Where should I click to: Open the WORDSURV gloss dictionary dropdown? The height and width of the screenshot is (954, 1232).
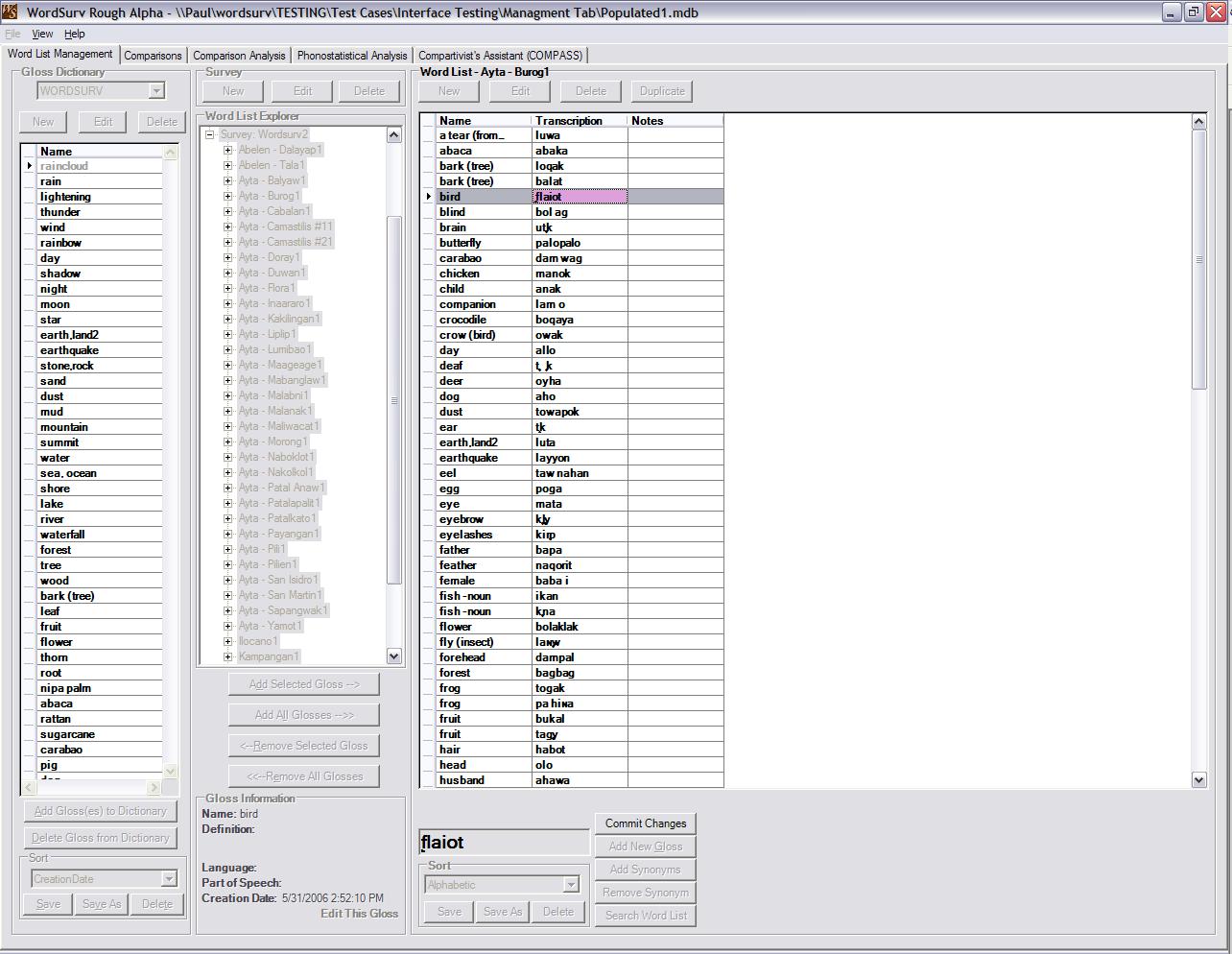click(156, 91)
